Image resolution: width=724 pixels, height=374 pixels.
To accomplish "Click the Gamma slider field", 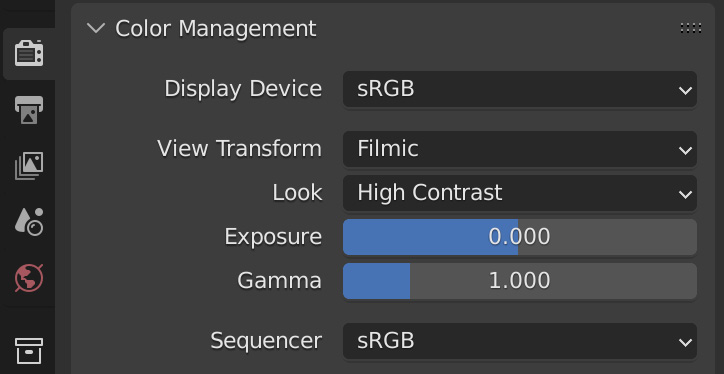I will [x=519, y=281].
